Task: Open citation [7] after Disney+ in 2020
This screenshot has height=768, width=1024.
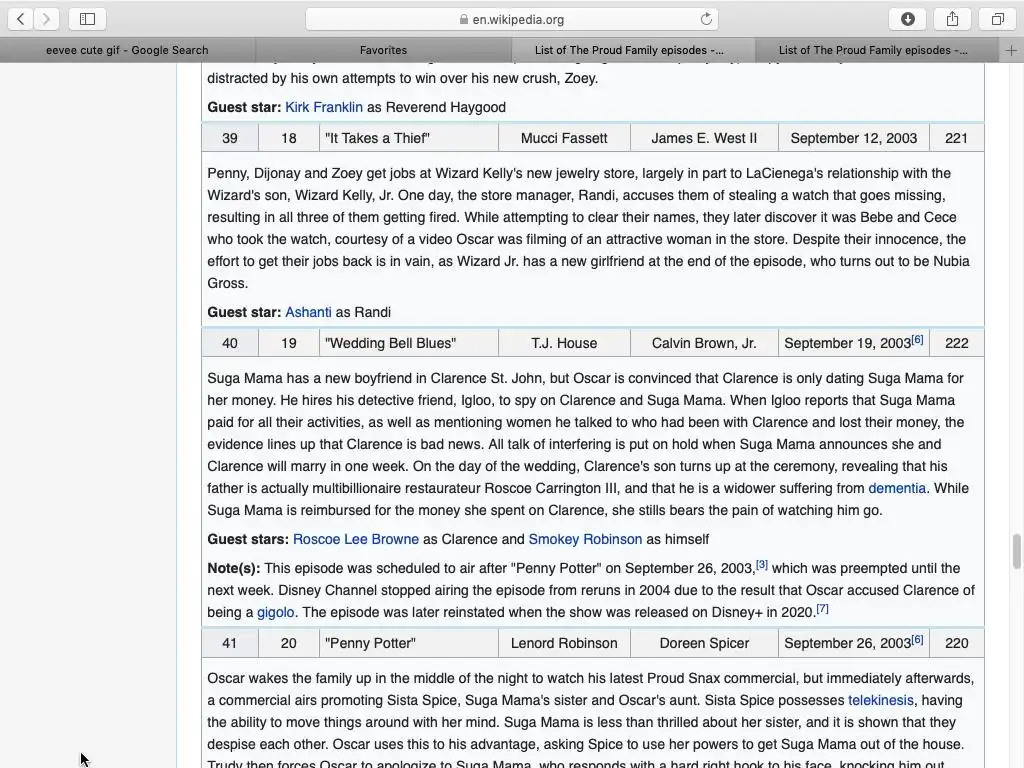Action: tap(823, 609)
